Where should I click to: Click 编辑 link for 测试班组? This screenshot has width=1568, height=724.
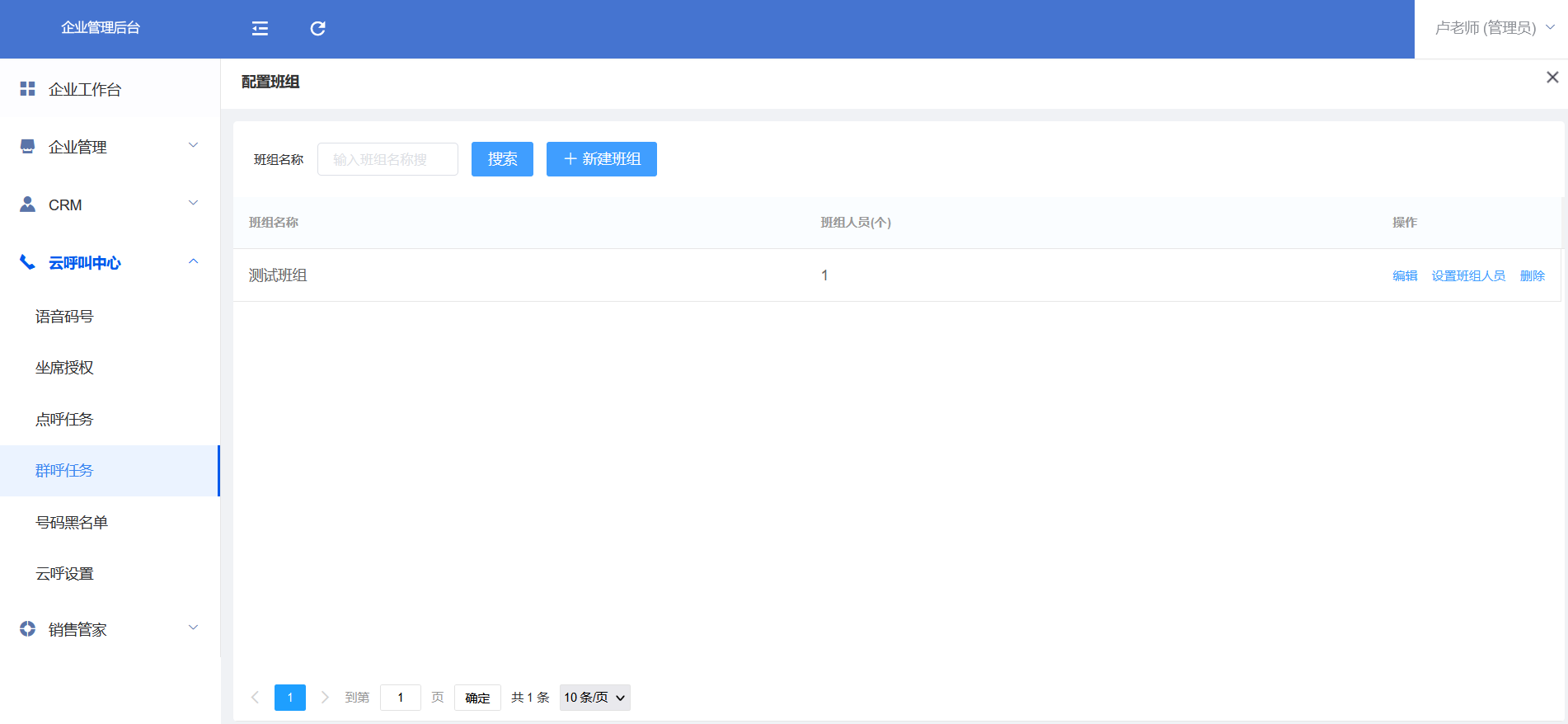coord(1405,276)
